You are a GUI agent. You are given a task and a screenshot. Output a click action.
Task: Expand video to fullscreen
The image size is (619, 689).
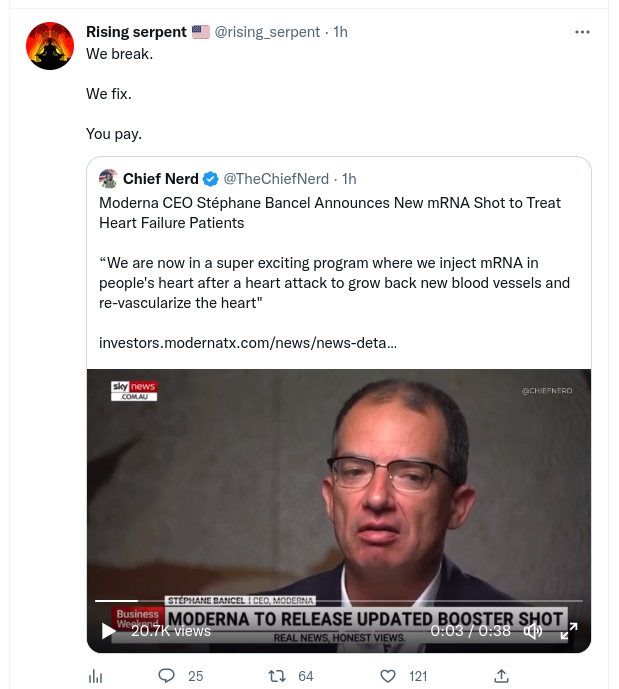[x=568, y=631]
